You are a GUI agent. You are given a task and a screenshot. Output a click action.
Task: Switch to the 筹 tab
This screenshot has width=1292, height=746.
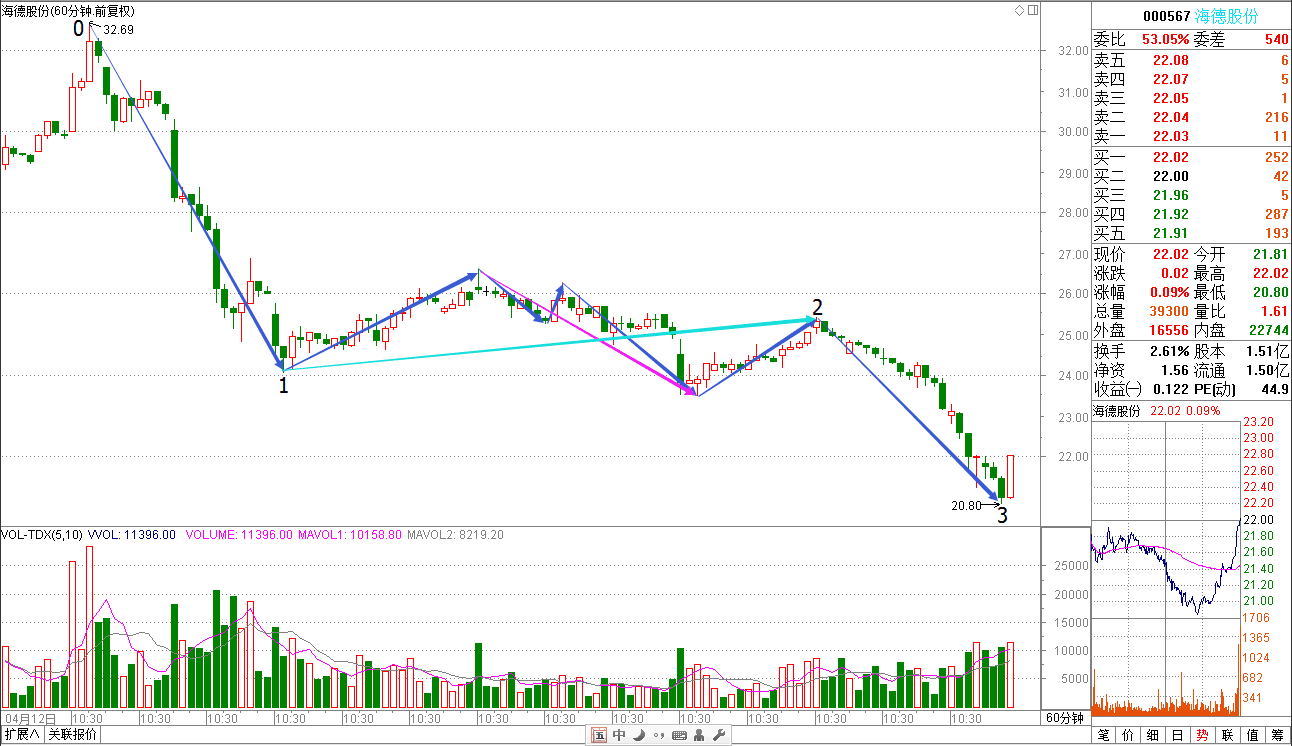tap(1278, 735)
